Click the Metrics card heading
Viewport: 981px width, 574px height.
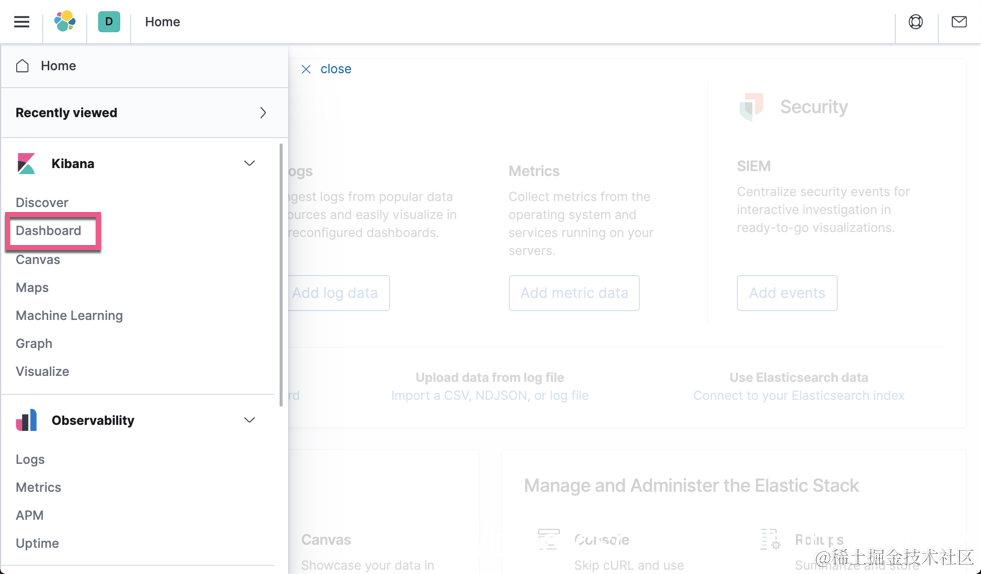coord(534,171)
